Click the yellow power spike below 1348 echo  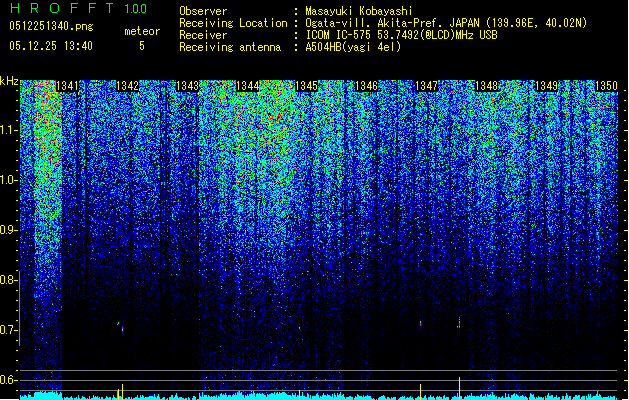coord(460,388)
